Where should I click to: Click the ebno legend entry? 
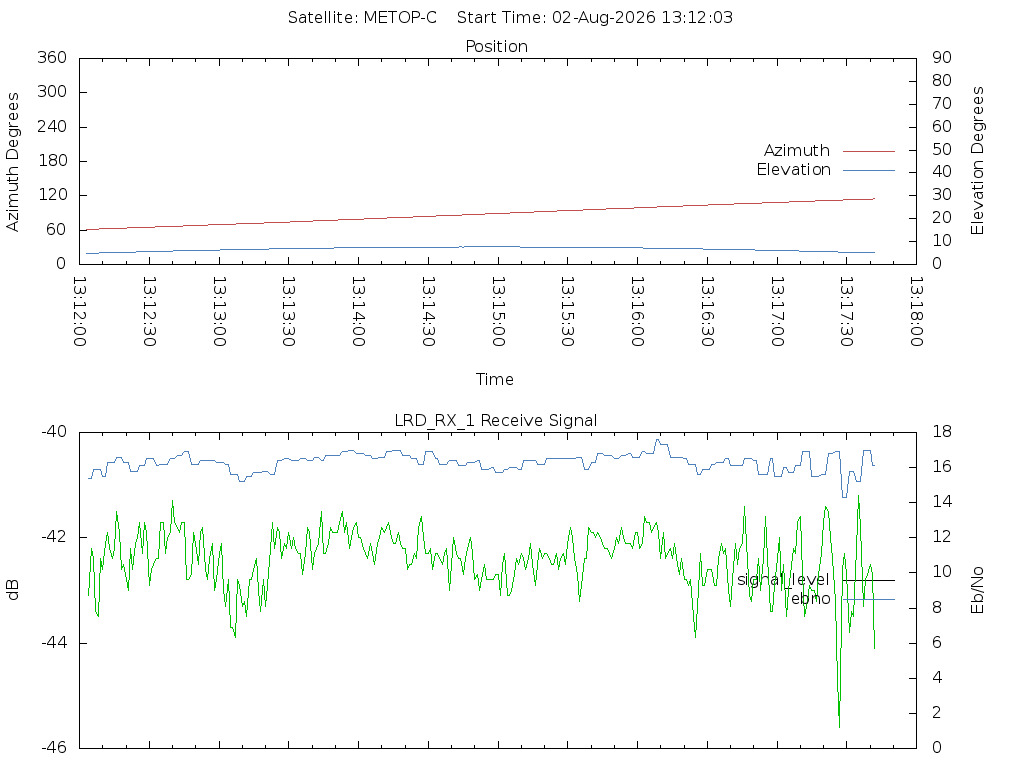[811, 599]
